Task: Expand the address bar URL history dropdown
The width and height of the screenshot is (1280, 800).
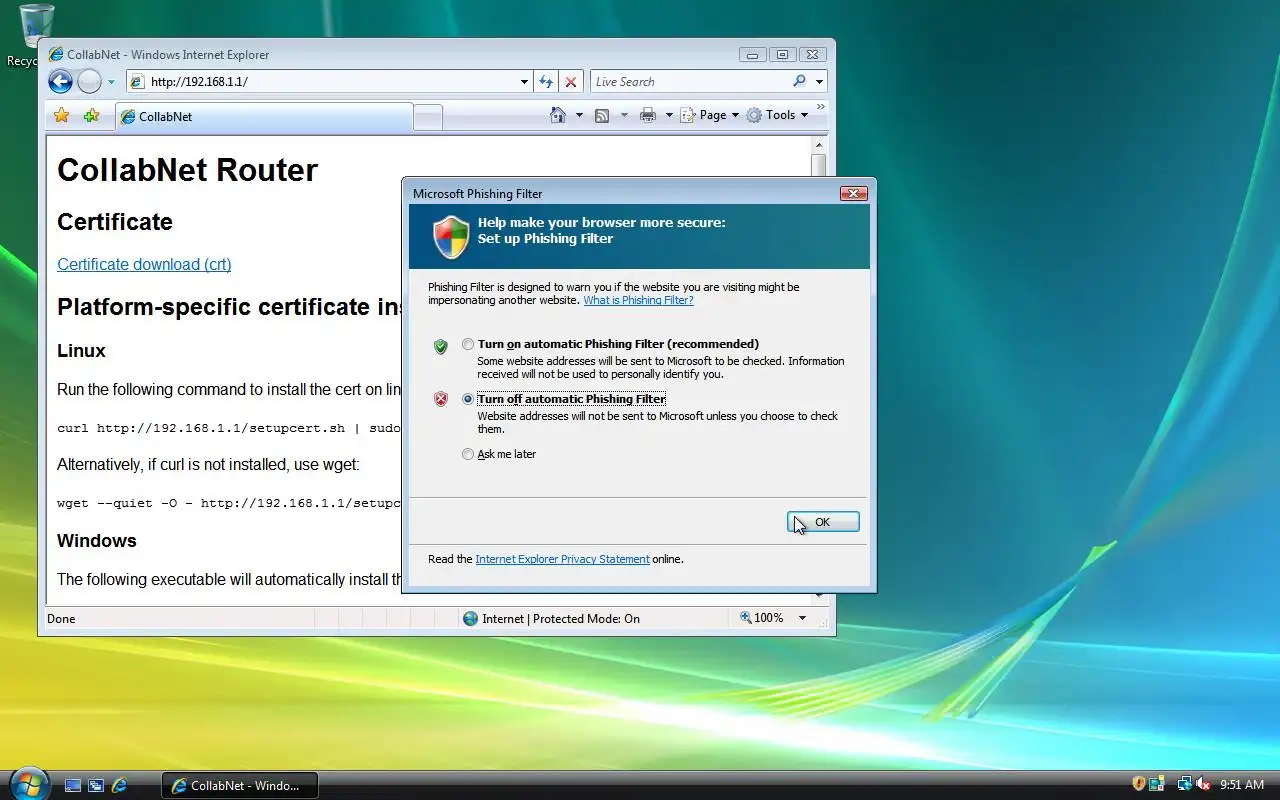Action: (525, 82)
